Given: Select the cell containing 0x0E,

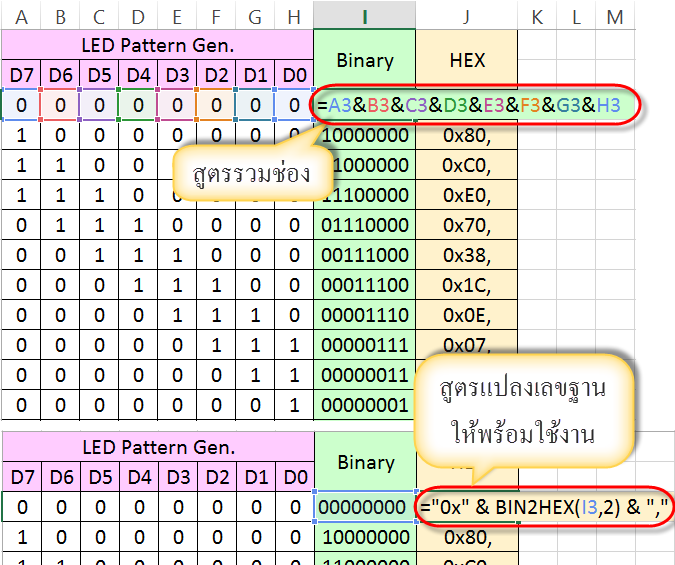Looking at the screenshot, I should click(x=467, y=316).
